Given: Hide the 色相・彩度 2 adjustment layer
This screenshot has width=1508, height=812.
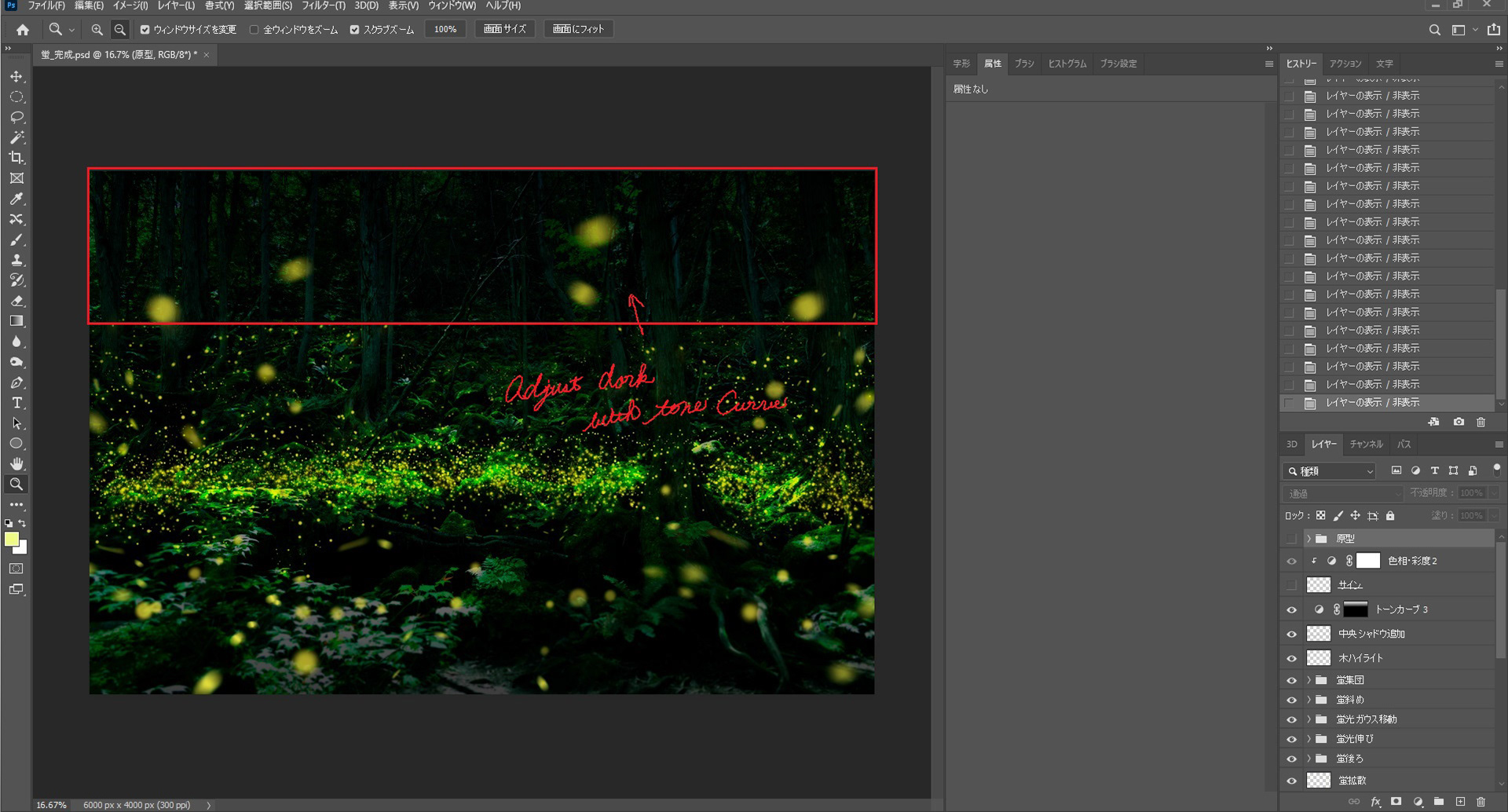Looking at the screenshot, I should pyautogui.click(x=1291, y=561).
